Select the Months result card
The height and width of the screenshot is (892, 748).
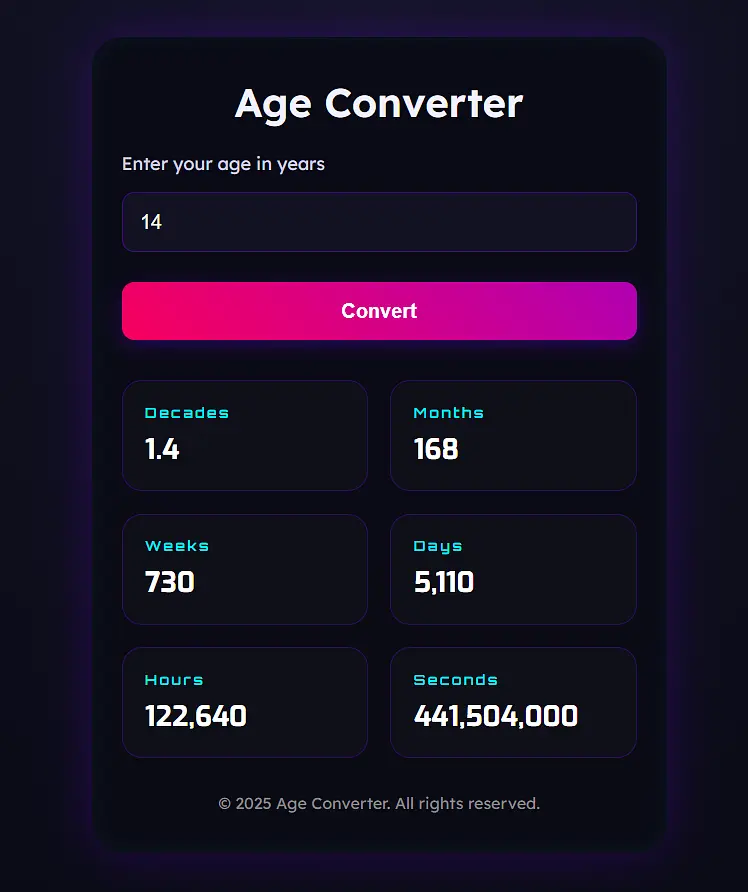click(x=513, y=435)
